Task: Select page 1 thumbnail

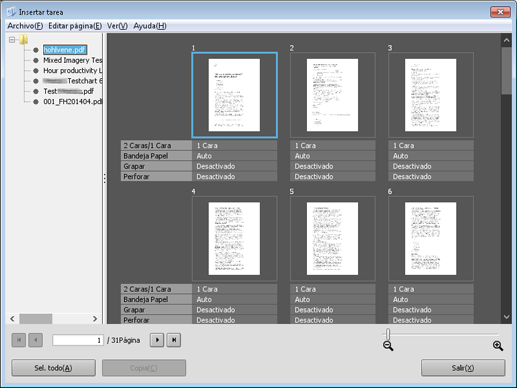Action: coord(234,95)
